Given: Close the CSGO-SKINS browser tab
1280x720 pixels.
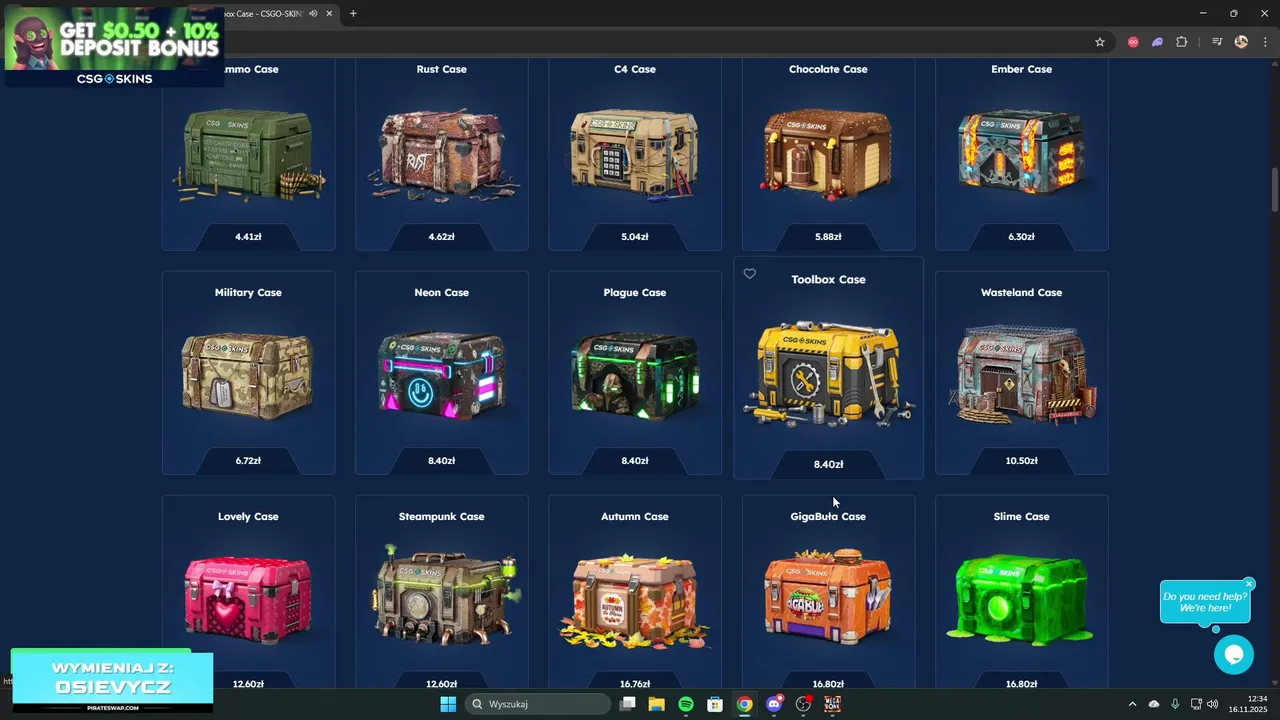Looking at the screenshot, I should 329,13.
